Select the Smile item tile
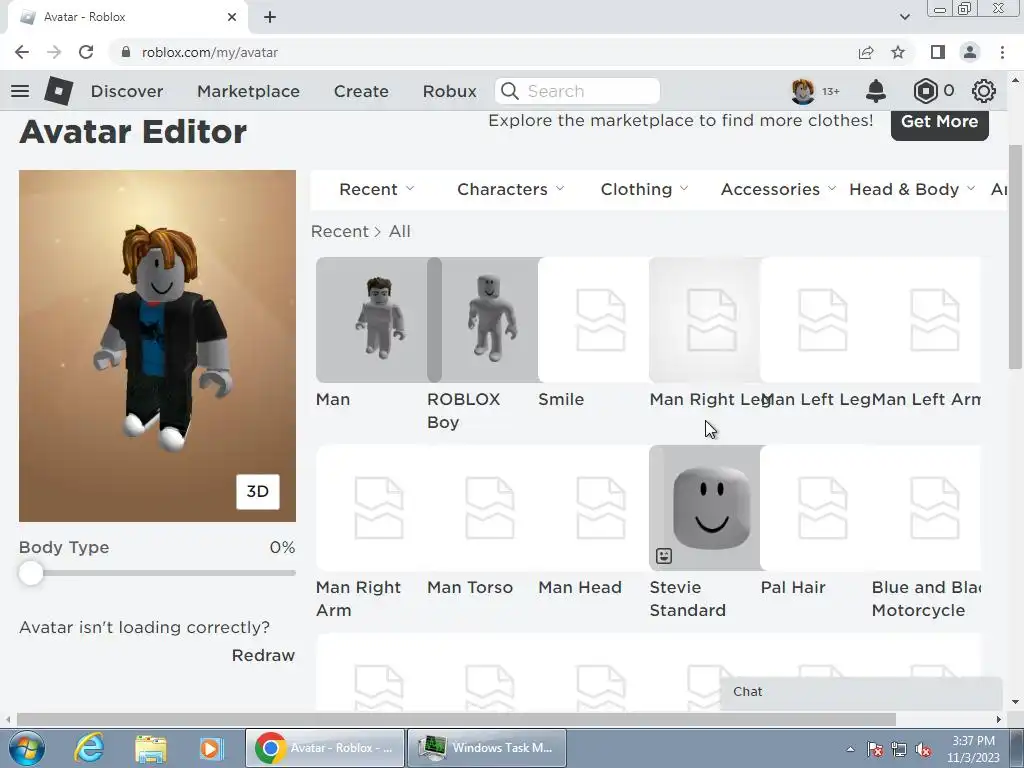Viewport: 1024px width, 768px height. pyautogui.click(x=594, y=319)
